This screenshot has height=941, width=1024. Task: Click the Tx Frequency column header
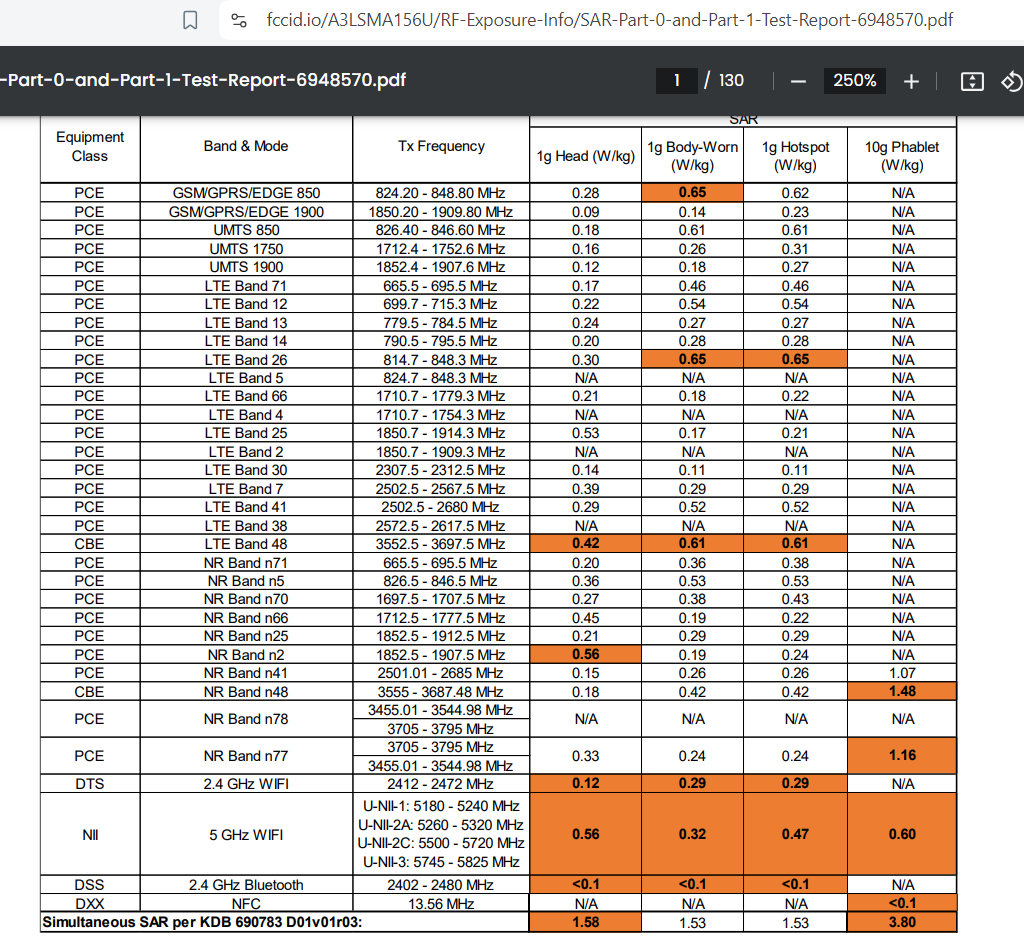(x=441, y=146)
